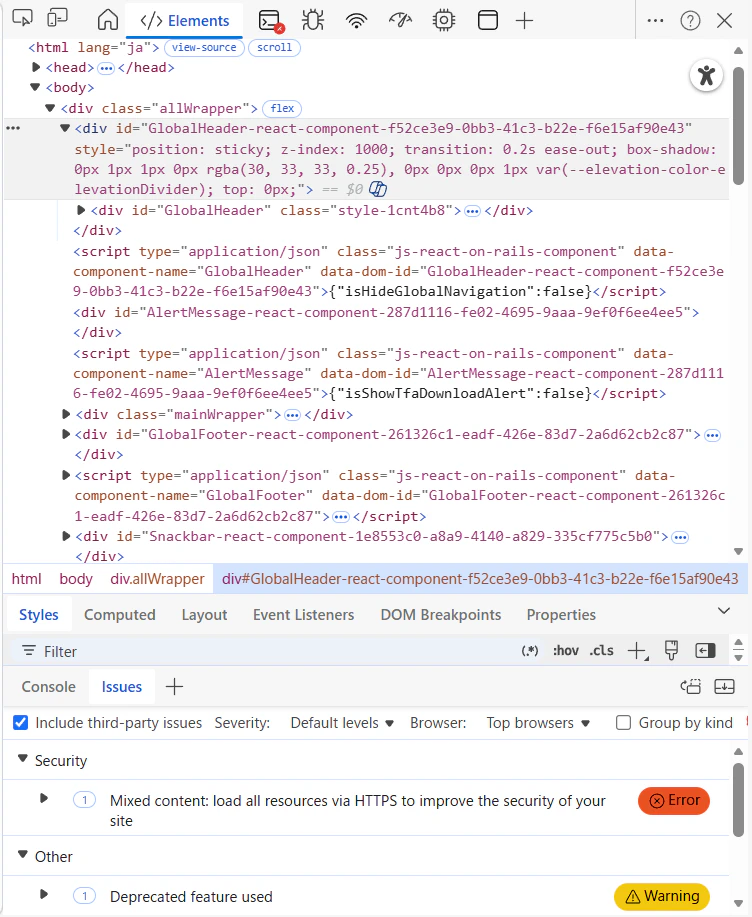Enable Group by kind checkbox
The width and height of the screenshot is (752, 917).
(623, 723)
